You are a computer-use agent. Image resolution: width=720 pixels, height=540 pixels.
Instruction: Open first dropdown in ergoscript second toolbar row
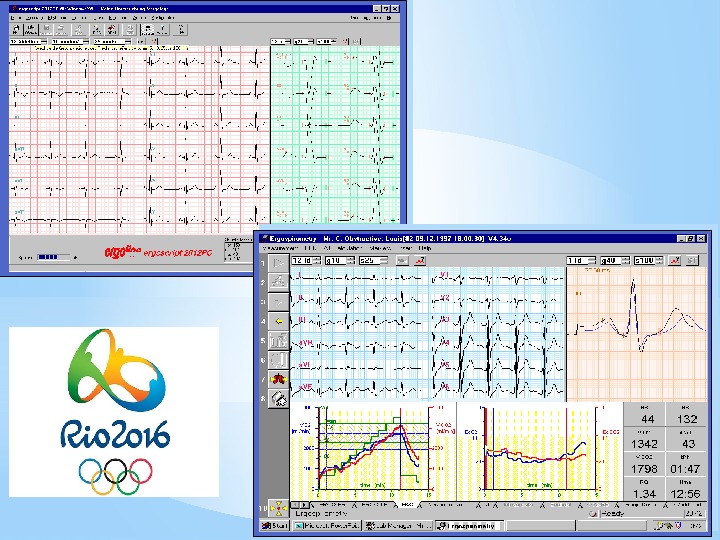tap(28, 41)
